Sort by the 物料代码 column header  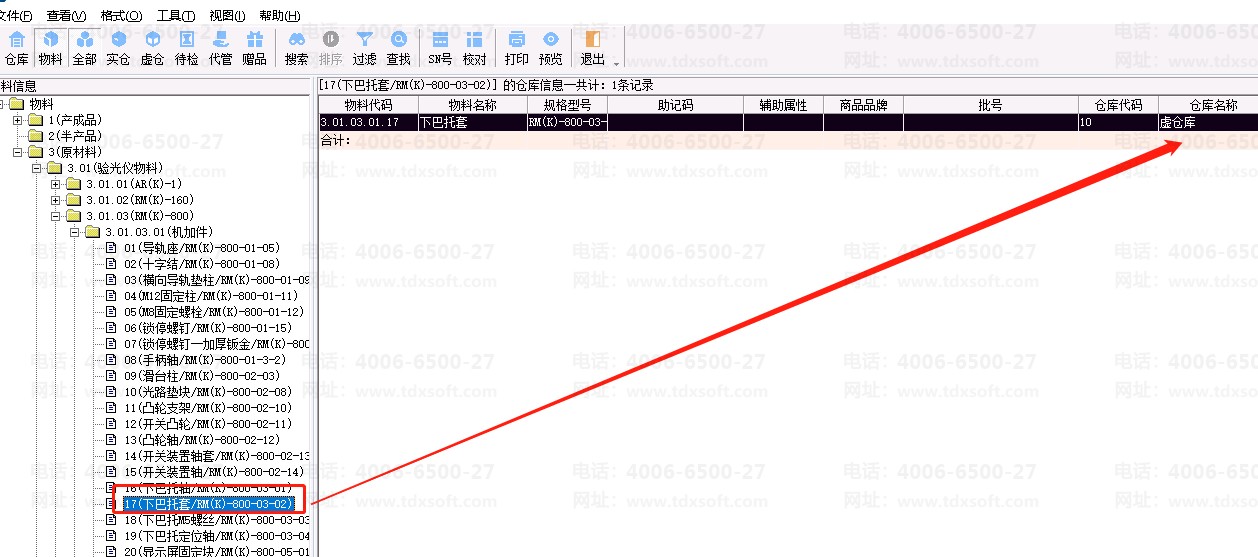click(368, 105)
